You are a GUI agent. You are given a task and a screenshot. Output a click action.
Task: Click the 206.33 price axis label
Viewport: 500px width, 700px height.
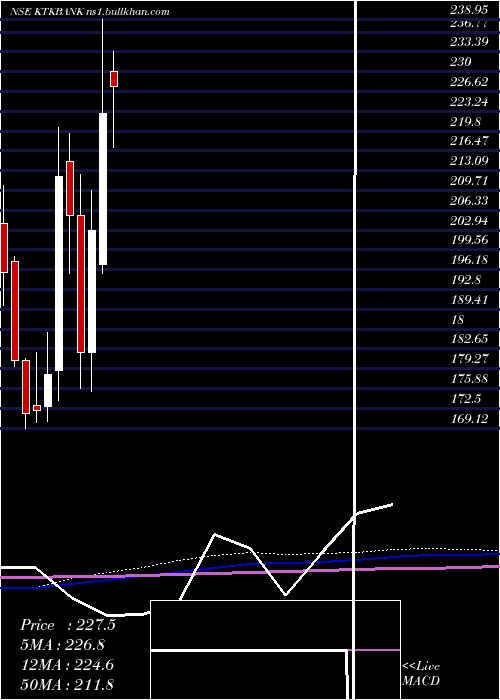click(468, 201)
